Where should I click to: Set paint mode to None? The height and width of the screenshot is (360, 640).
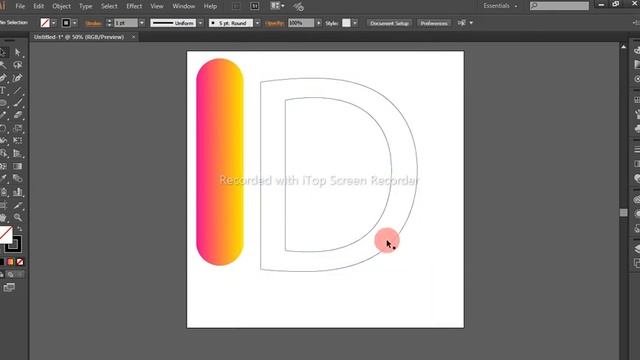point(20,262)
